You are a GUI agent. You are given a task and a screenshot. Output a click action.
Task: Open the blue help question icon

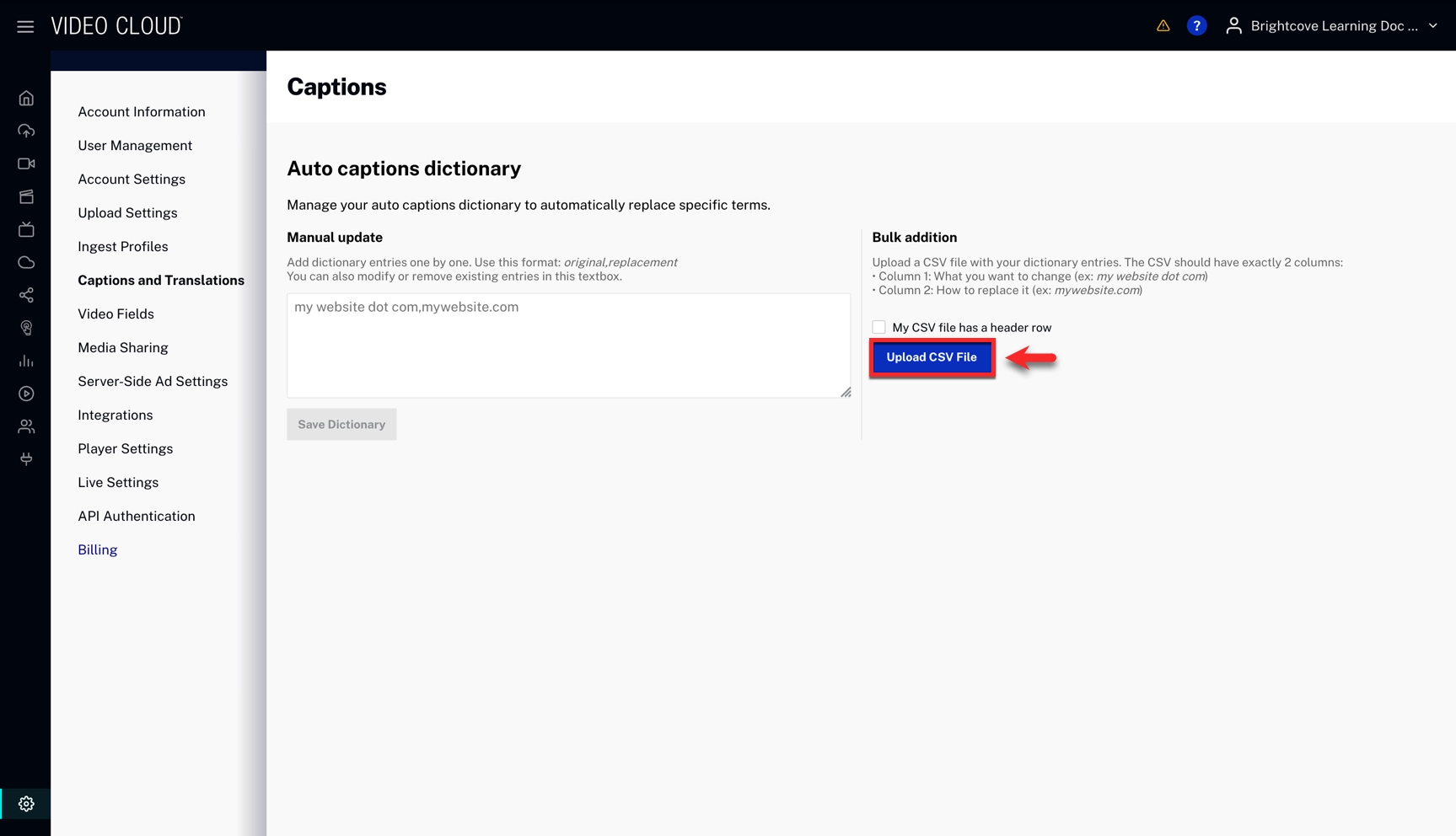pyautogui.click(x=1196, y=26)
